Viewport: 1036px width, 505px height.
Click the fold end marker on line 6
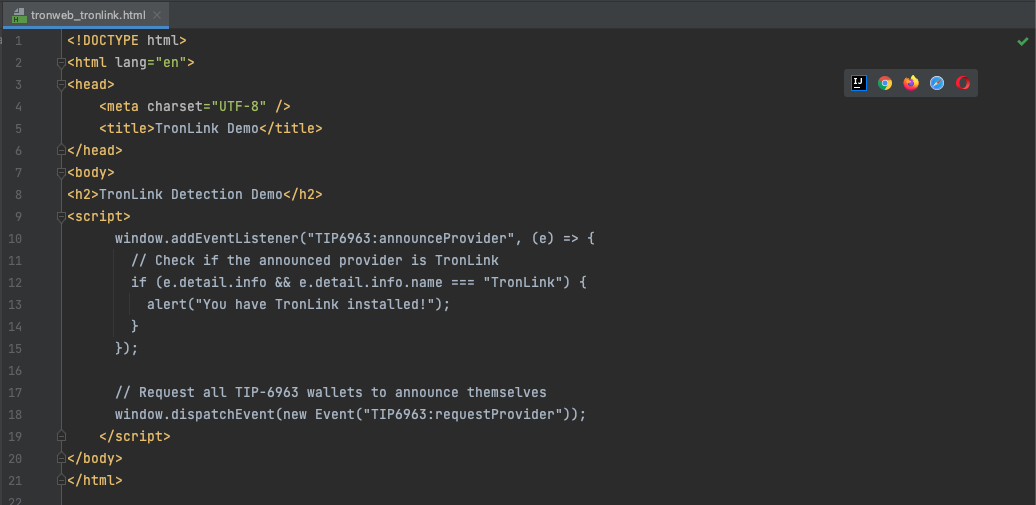point(61,150)
